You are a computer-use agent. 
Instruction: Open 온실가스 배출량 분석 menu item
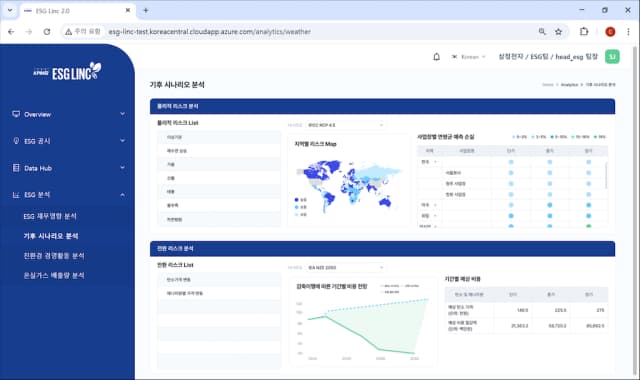pyautogui.click(x=54, y=276)
